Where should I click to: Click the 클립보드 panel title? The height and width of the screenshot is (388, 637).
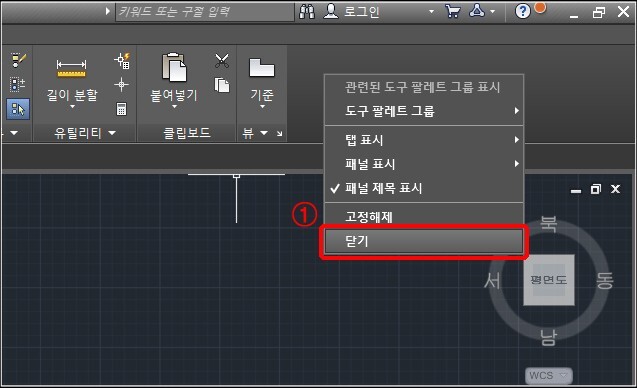(x=187, y=133)
